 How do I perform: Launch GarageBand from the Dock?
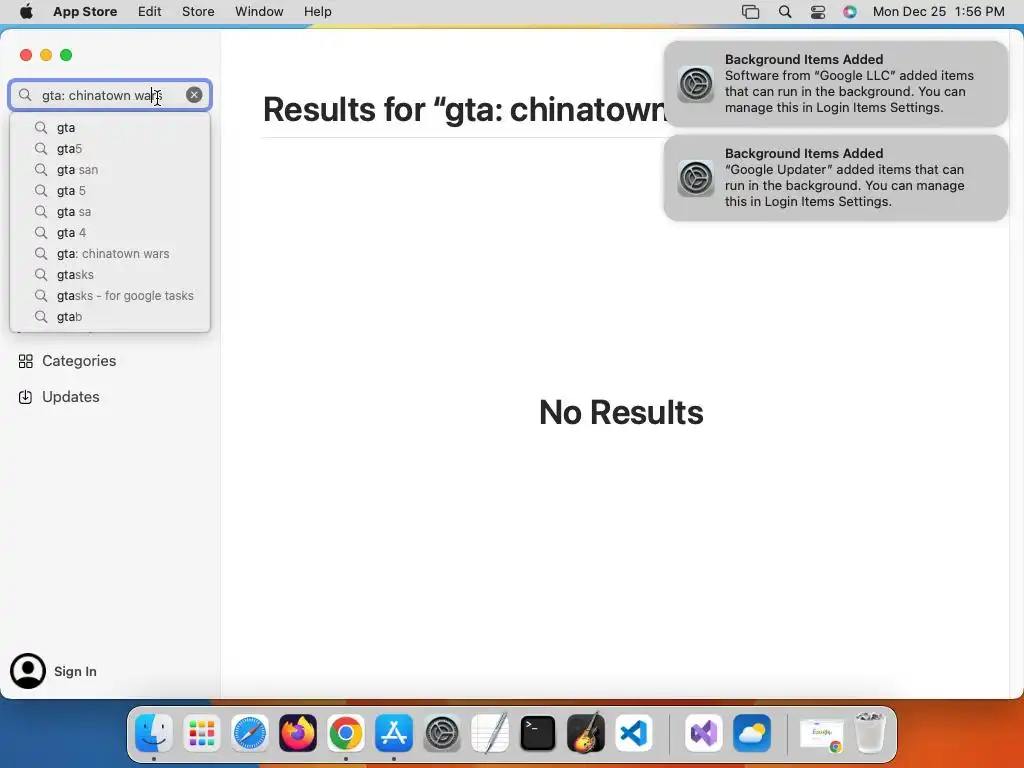point(586,733)
